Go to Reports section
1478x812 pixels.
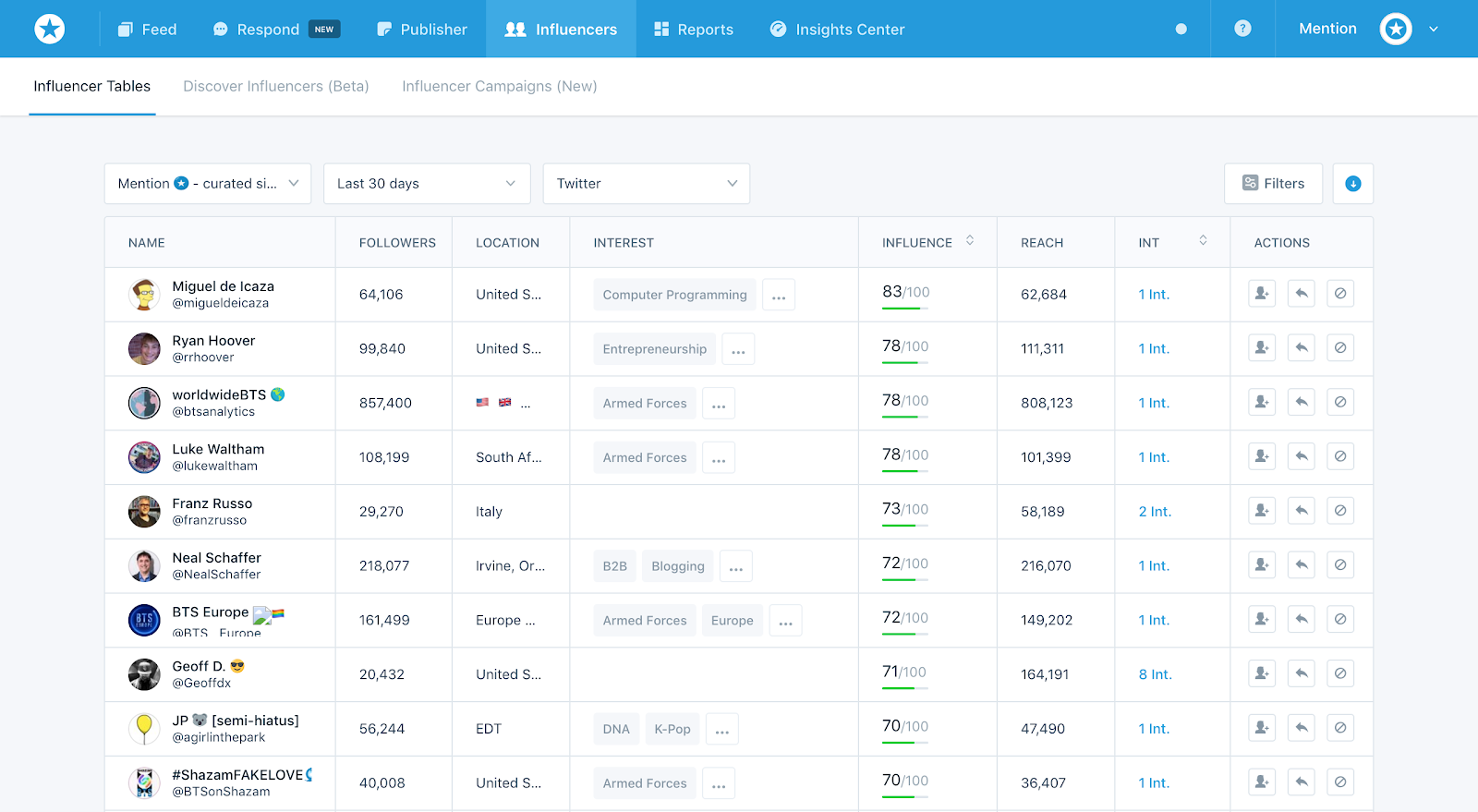(x=694, y=30)
